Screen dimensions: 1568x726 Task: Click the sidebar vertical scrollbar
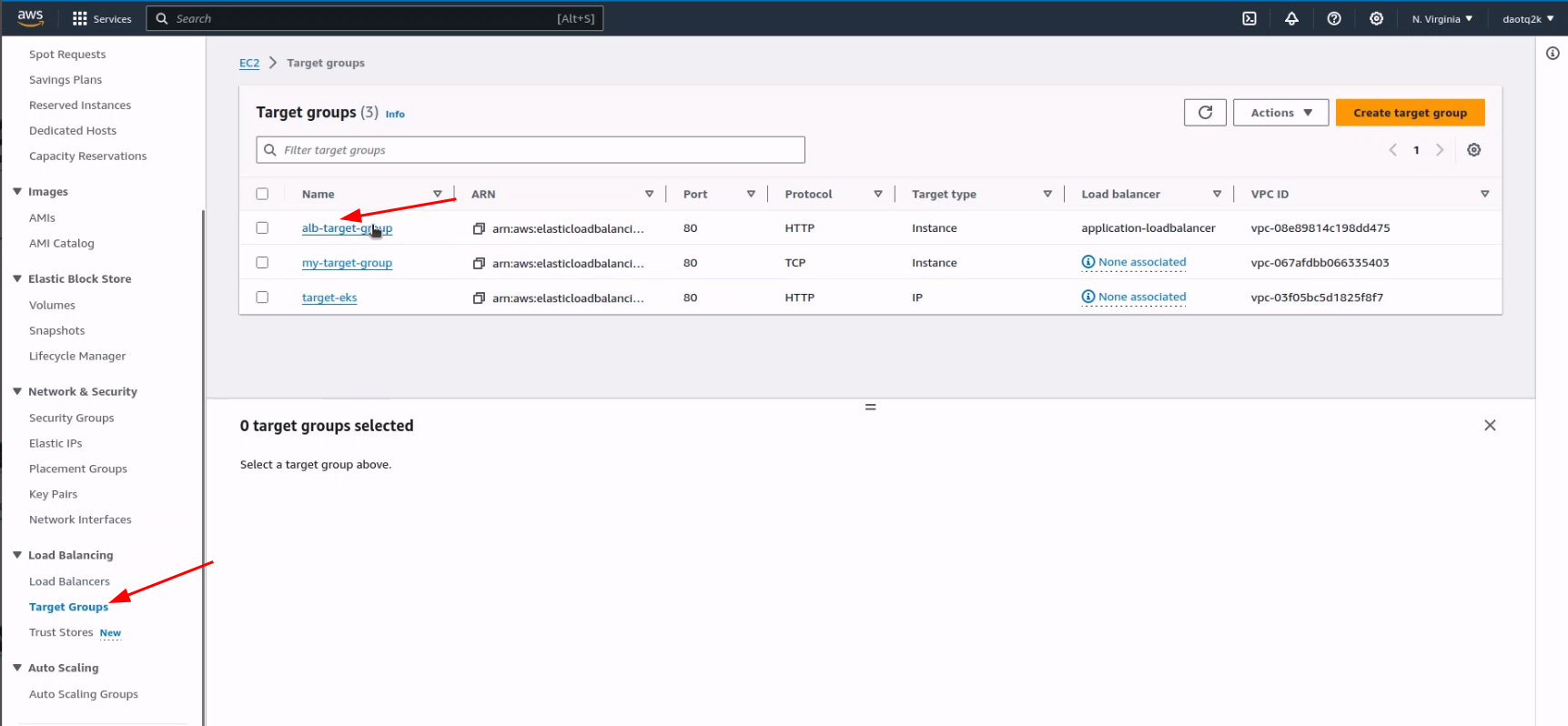click(x=203, y=466)
